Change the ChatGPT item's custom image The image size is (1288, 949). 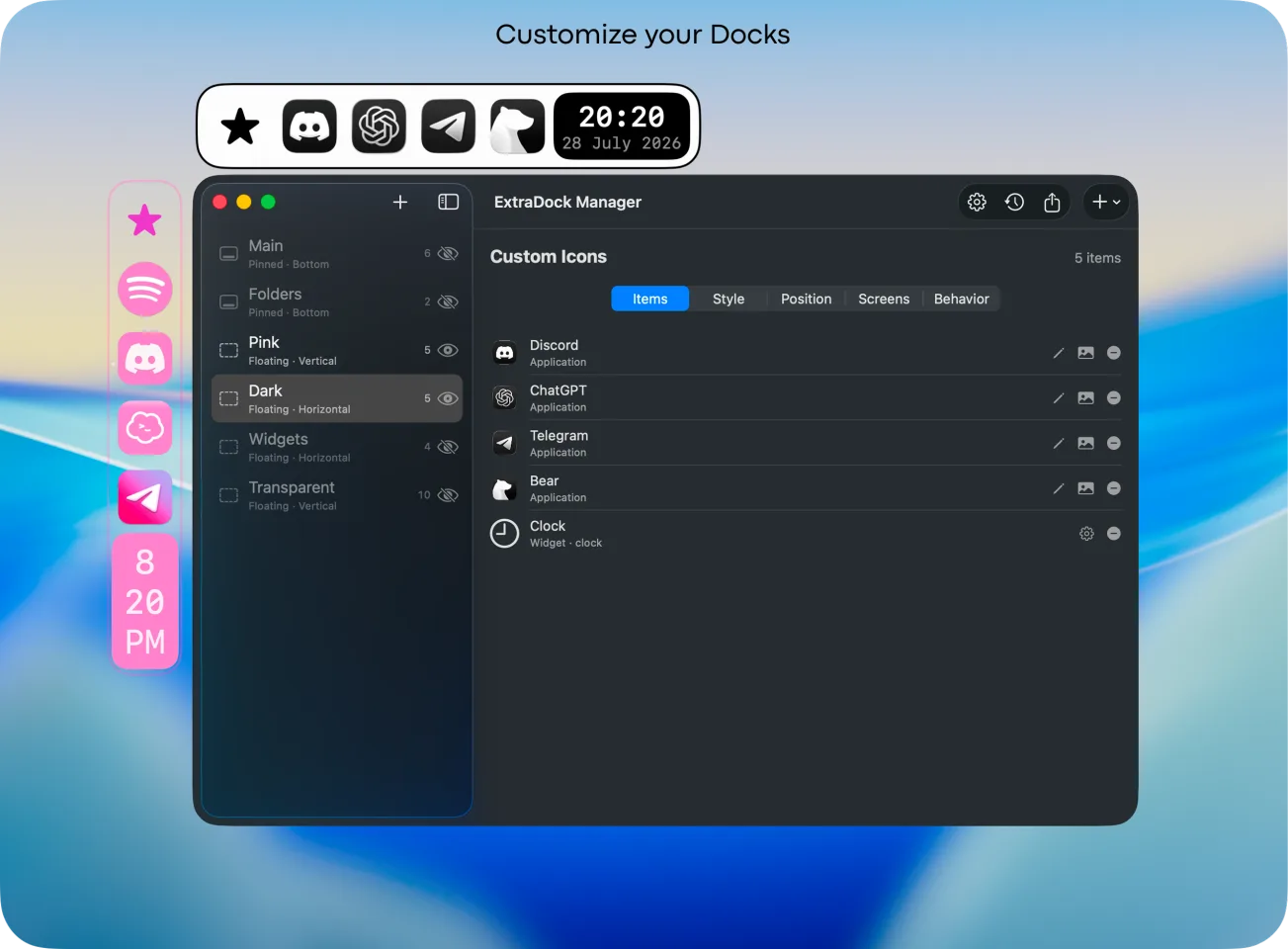tap(1085, 398)
